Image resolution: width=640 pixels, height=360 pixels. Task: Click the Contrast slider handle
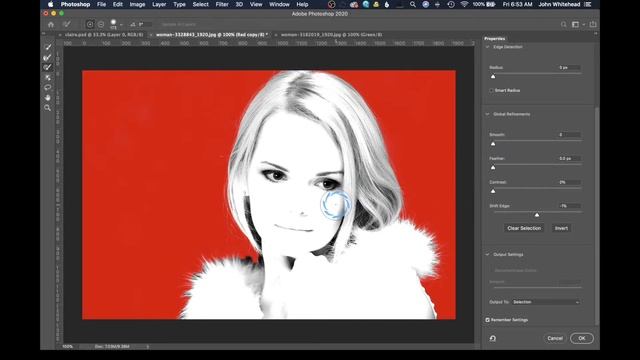(x=493, y=191)
